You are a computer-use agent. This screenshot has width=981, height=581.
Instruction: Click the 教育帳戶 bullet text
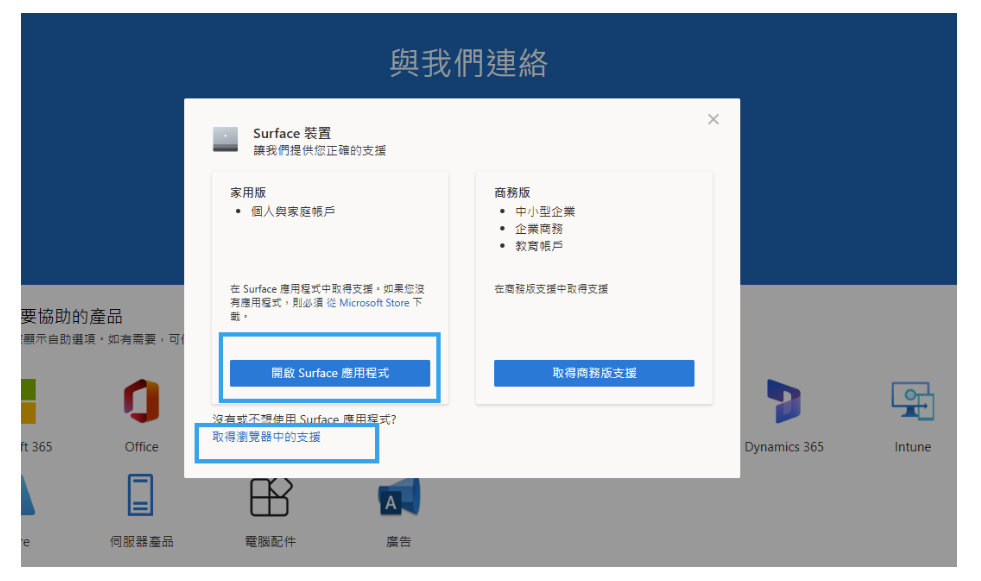[539, 246]
